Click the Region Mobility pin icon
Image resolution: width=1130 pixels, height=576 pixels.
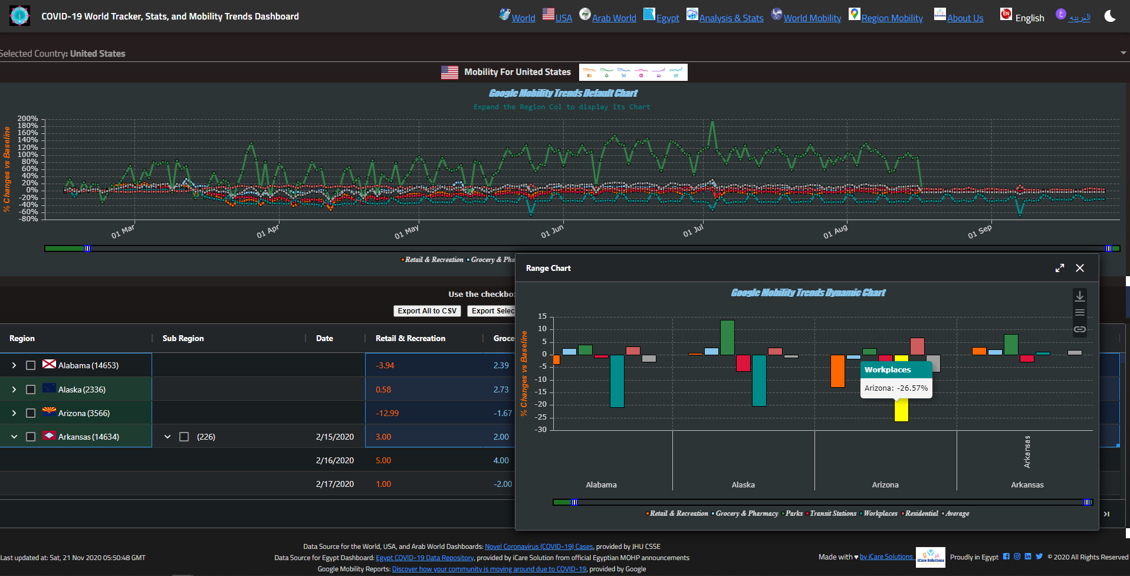855,17
